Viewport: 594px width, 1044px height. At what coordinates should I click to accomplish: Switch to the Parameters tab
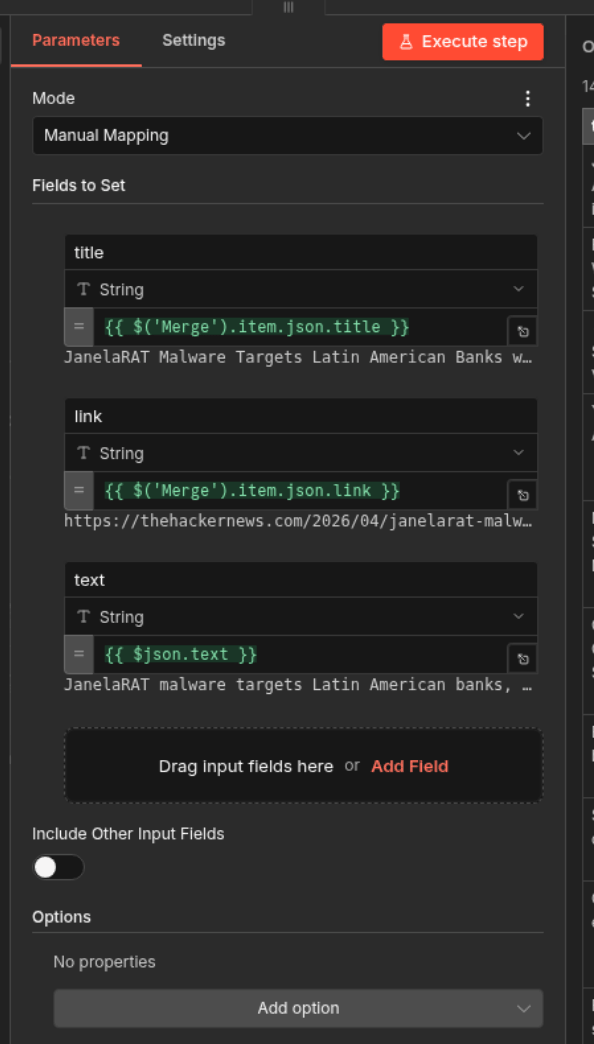coord(76,41)
